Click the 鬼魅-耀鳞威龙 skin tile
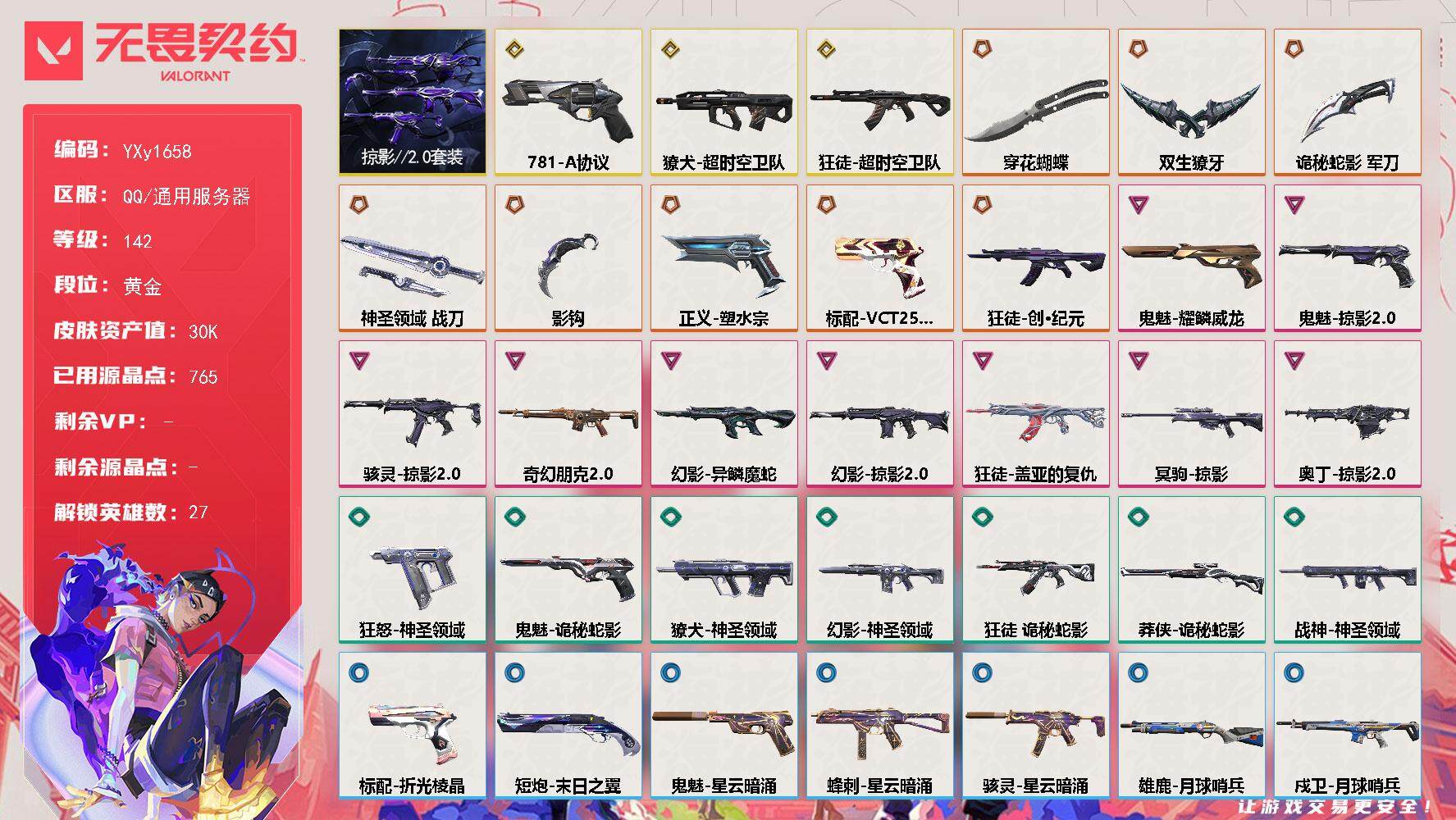 point(1192,258)
